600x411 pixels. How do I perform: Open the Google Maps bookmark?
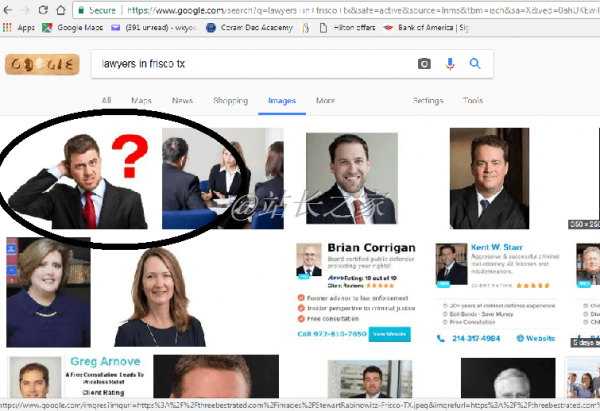coord(74,28)
